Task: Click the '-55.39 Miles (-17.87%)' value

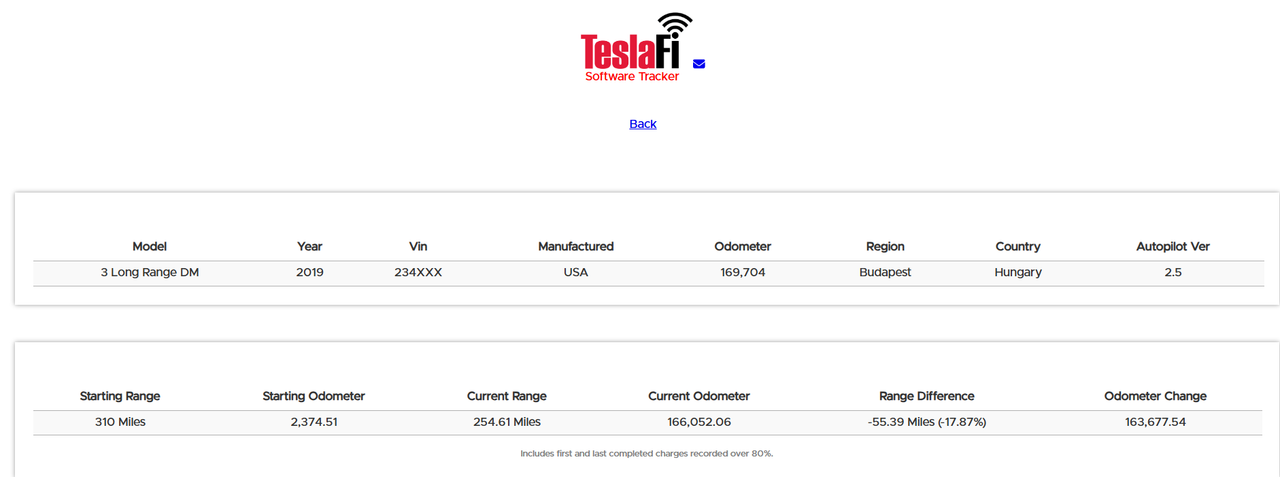Action: pos(927,422)
